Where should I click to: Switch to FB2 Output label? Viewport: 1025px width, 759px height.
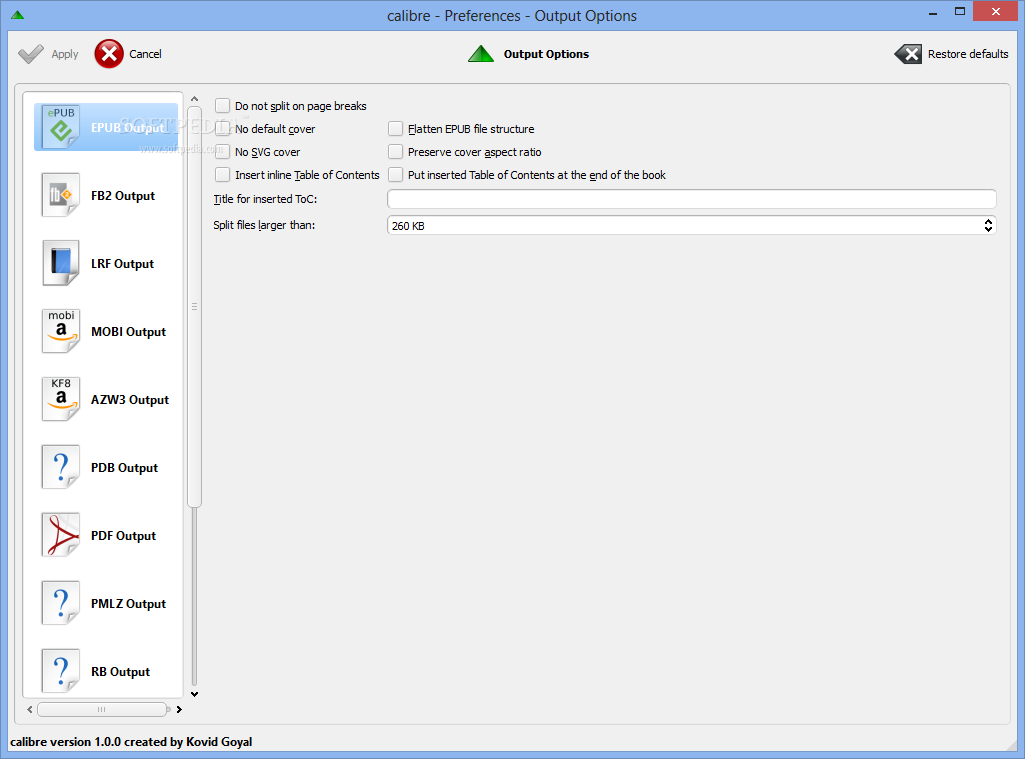[123, 195]
